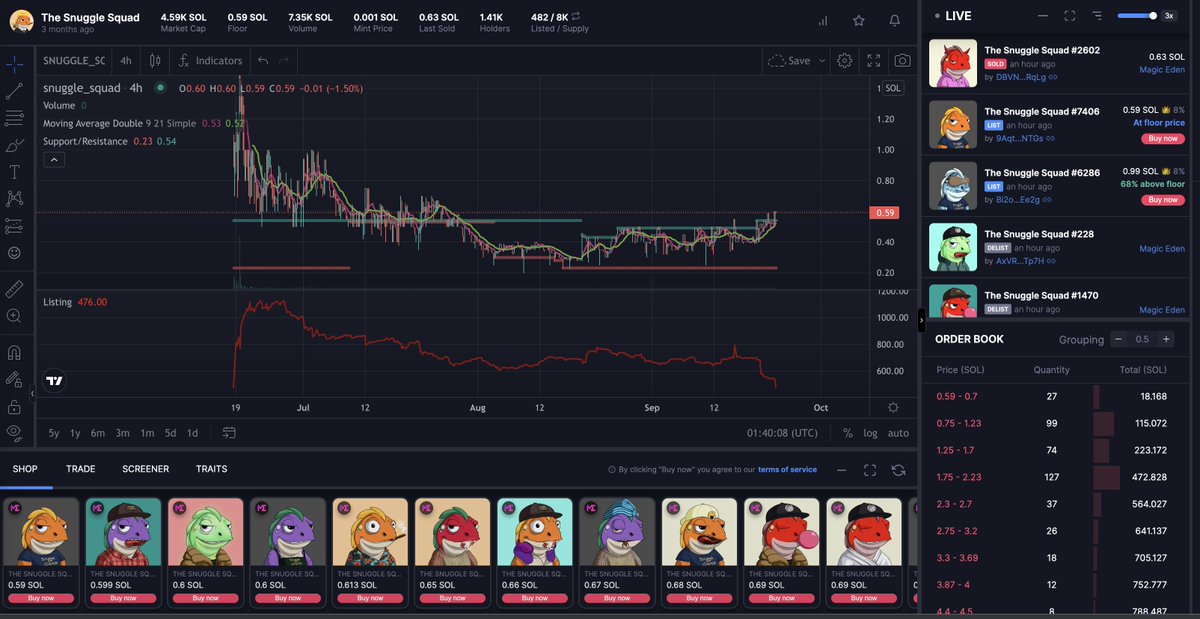This screenshot has width=1200, height=619.
Task: Activate the zoom-in magnifier tool
Action: (x=14, y=316)
